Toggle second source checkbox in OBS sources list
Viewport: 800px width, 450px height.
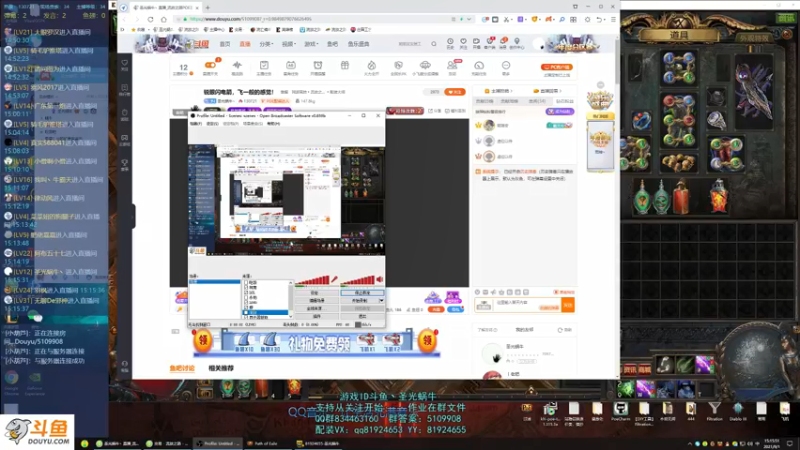(246, 287)
